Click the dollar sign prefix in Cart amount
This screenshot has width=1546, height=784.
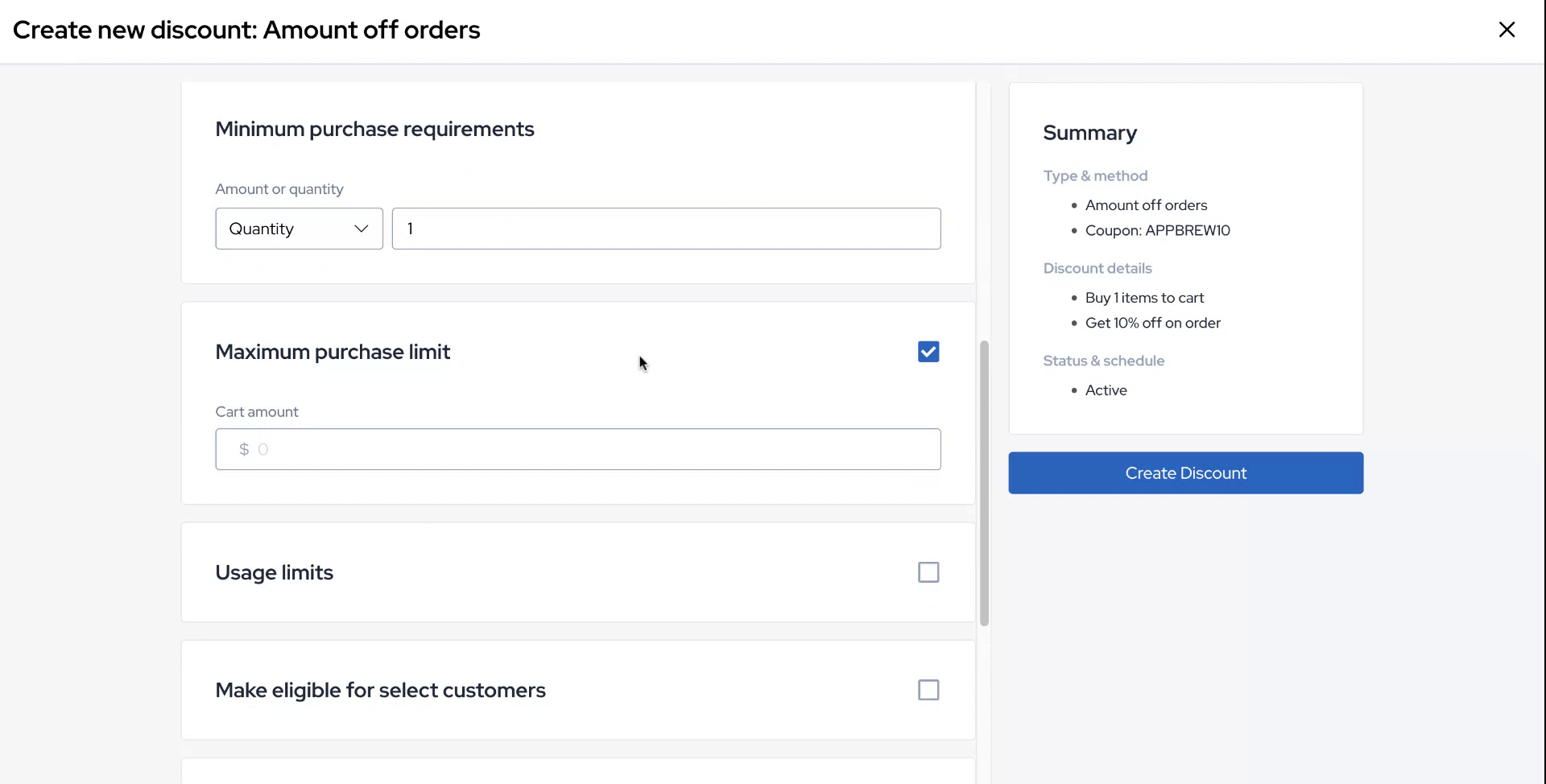coord(243,448)
